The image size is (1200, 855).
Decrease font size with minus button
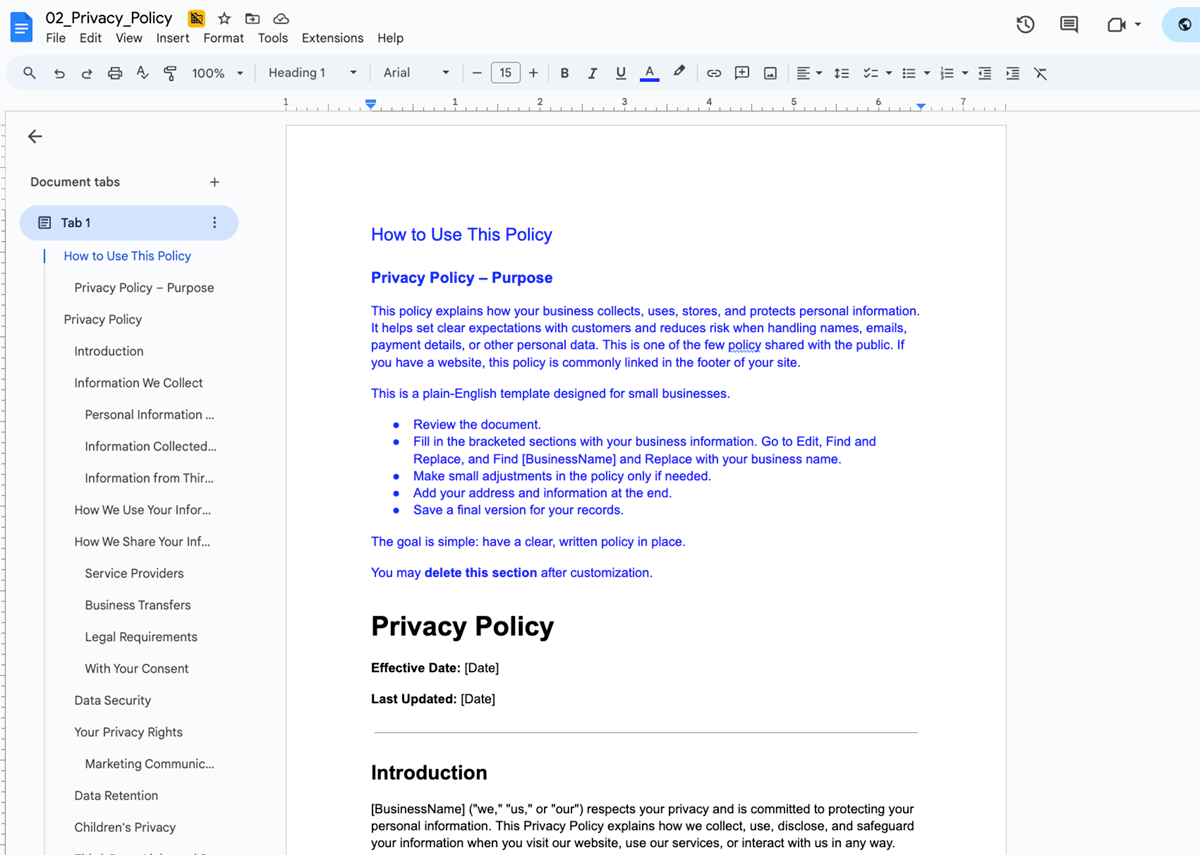point(477,73)
